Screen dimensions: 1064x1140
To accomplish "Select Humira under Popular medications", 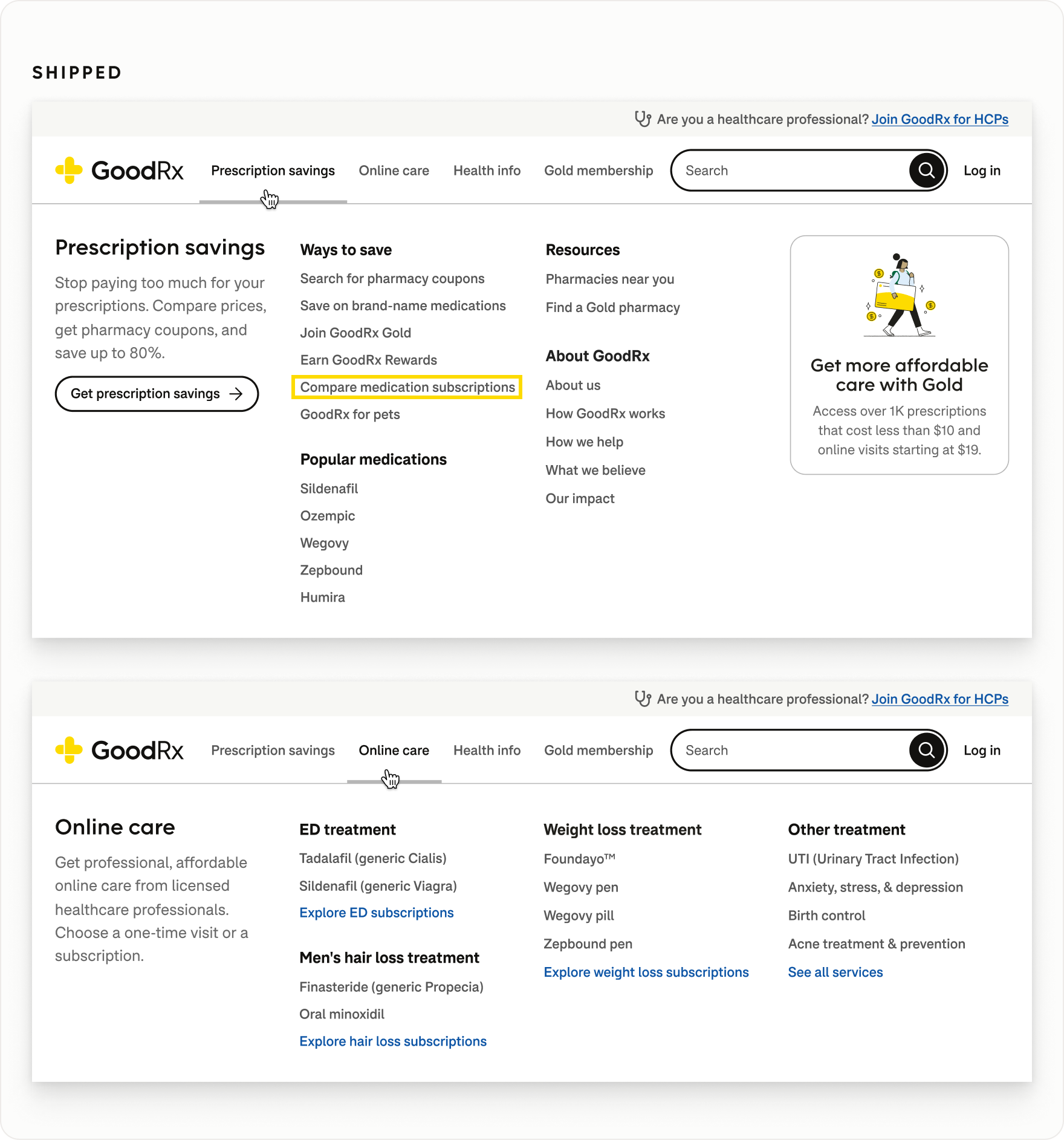I will coord(323,598).
